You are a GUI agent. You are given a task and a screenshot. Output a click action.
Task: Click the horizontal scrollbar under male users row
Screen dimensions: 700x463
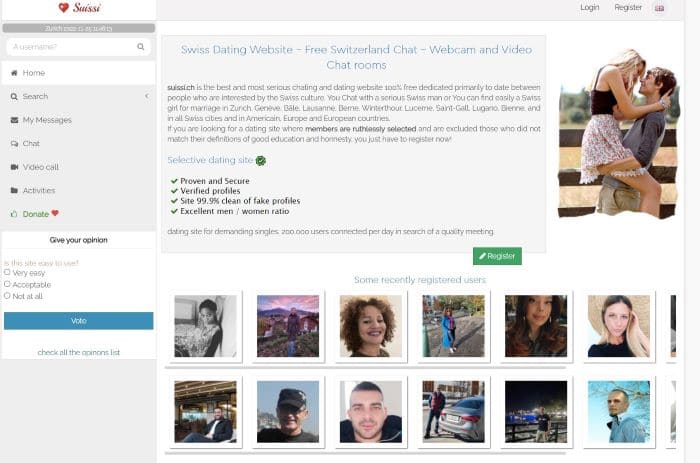365,453
